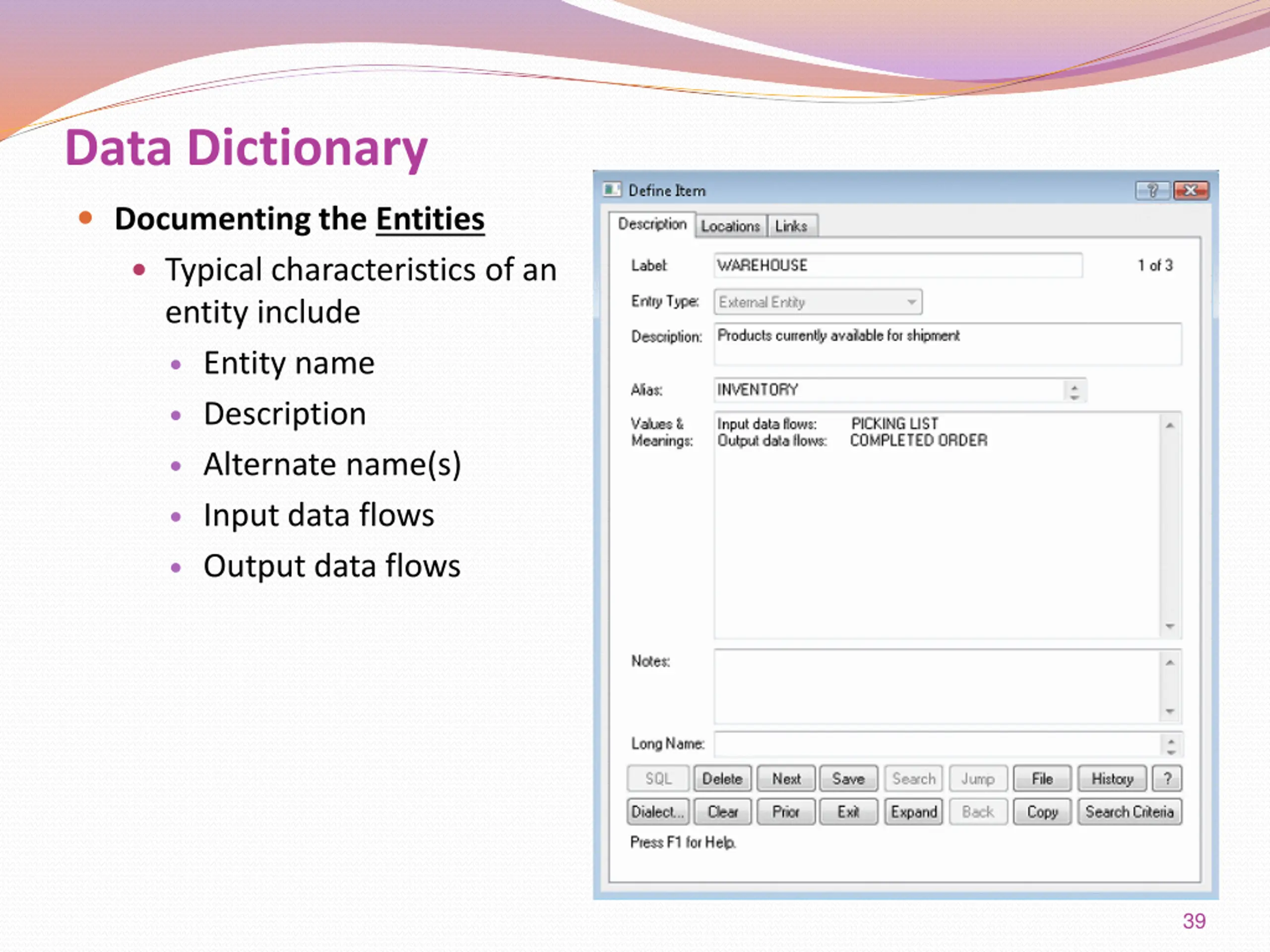
Task: Click the 'Press F1 for Help.' text
Action: [683, 842]
